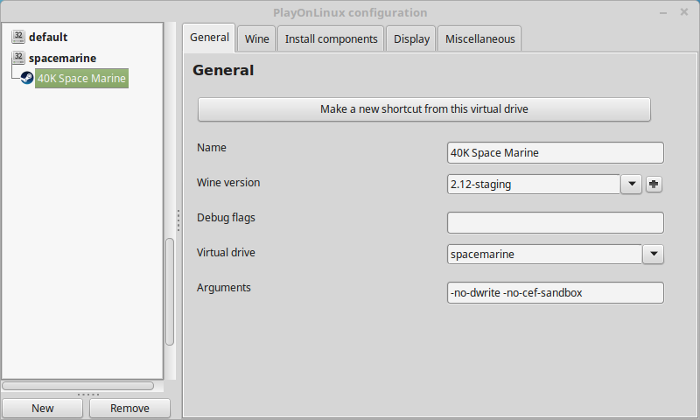Click the Steam icon beside 40K Space Marine

tap(27, 78)
